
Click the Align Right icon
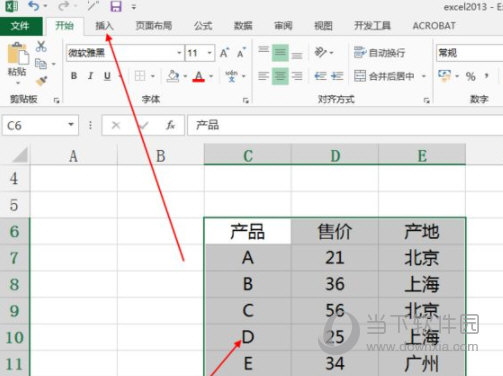pyautogui.click(x=297, y=76)
